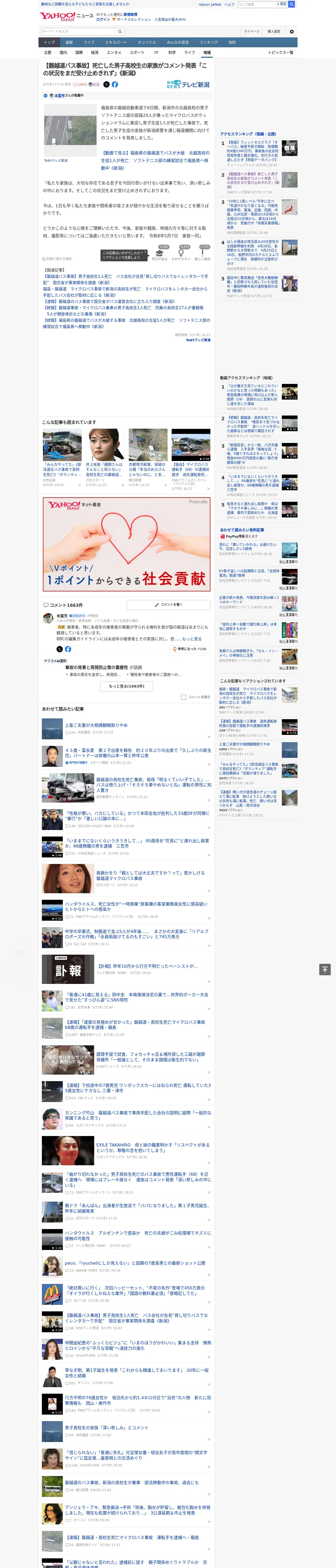Open settings with the gear icon
This screenshot has width=336, height=1568.
292,32
